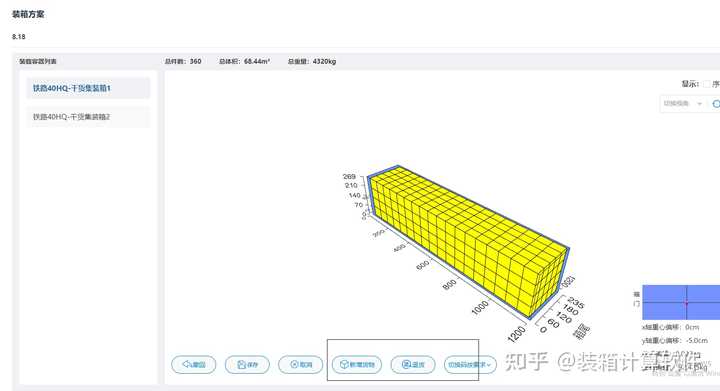Click the x-axis center offset 0cm text

[x=670, y=327]
